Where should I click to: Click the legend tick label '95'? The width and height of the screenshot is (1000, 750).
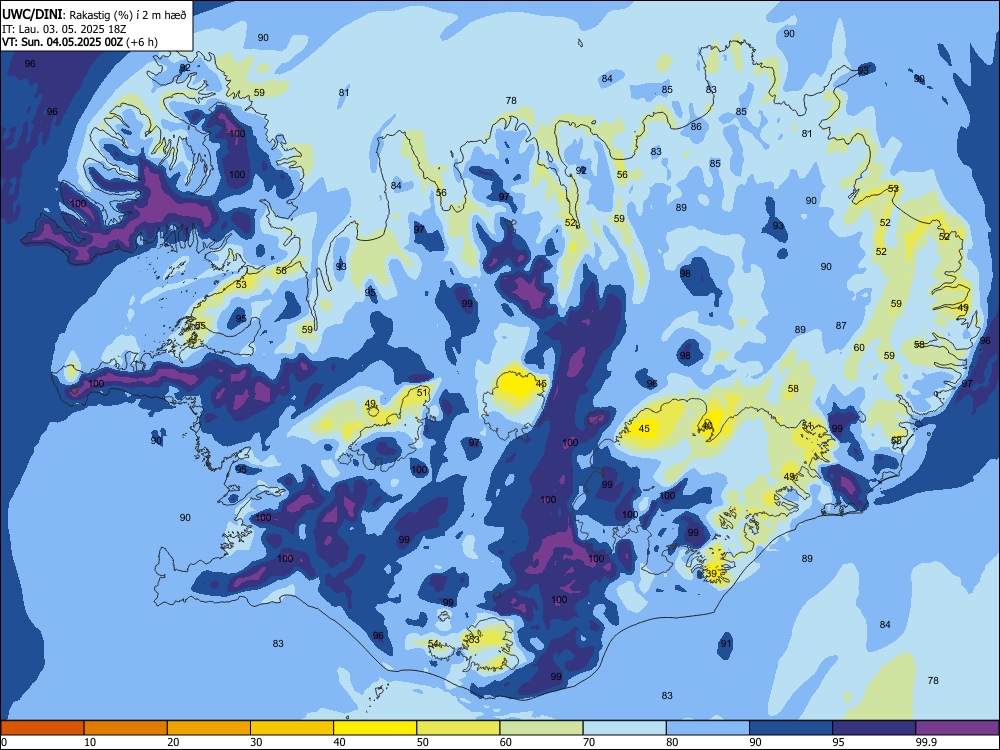839,742
